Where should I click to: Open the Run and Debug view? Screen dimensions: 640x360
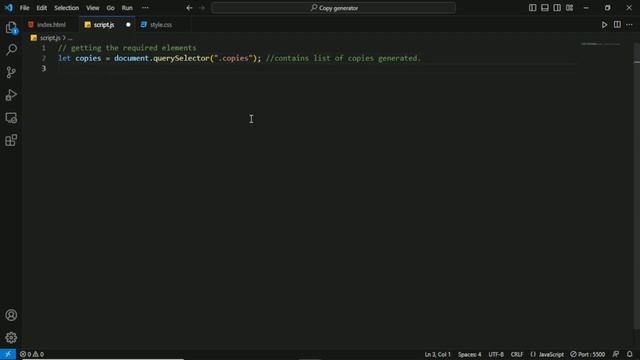click(x=11, y=95)
